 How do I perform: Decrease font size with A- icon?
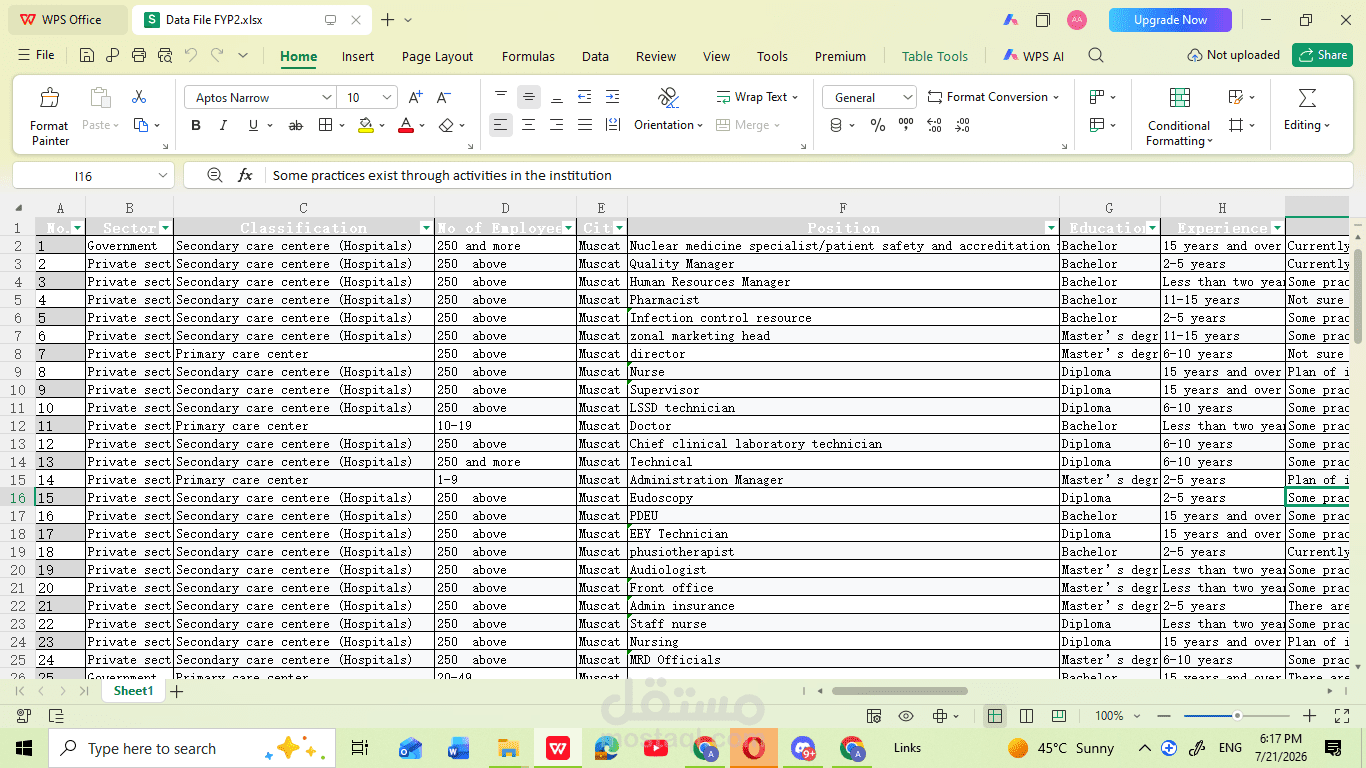point(444,97)
